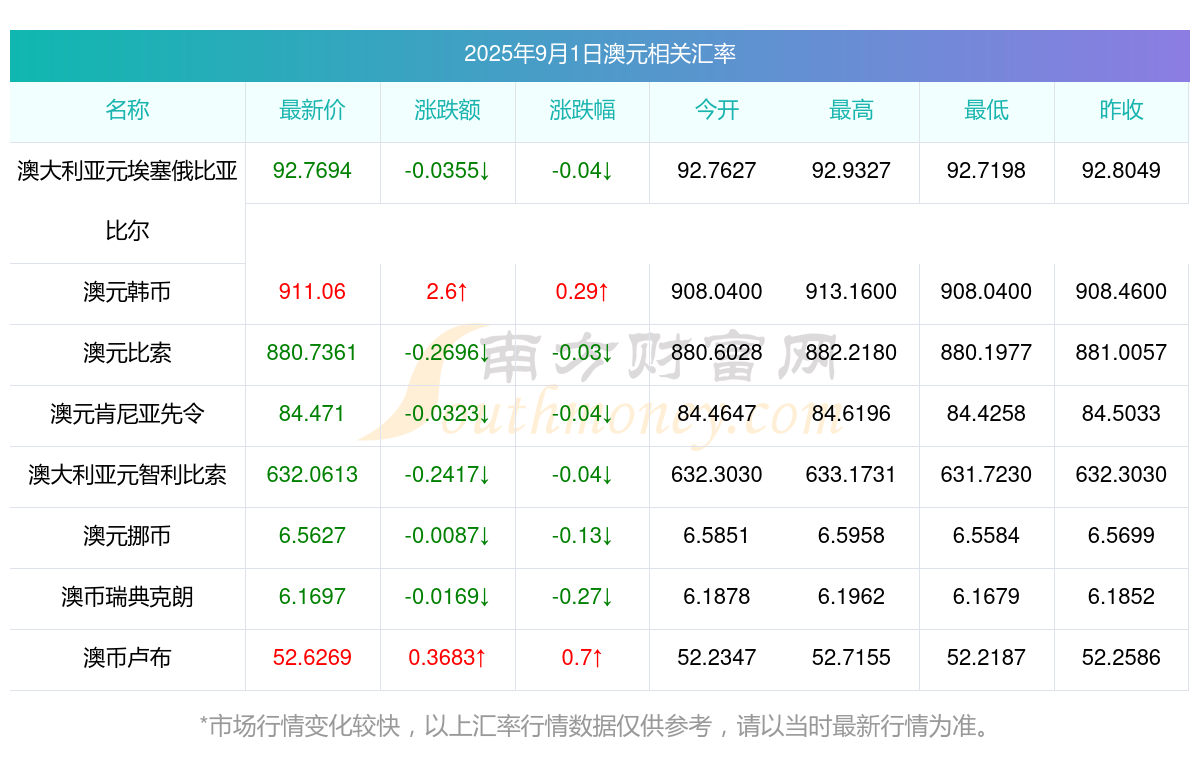This screenshot has height=757, width=1200.
Task: Click the highest value 52.7155
Action: 851,658
